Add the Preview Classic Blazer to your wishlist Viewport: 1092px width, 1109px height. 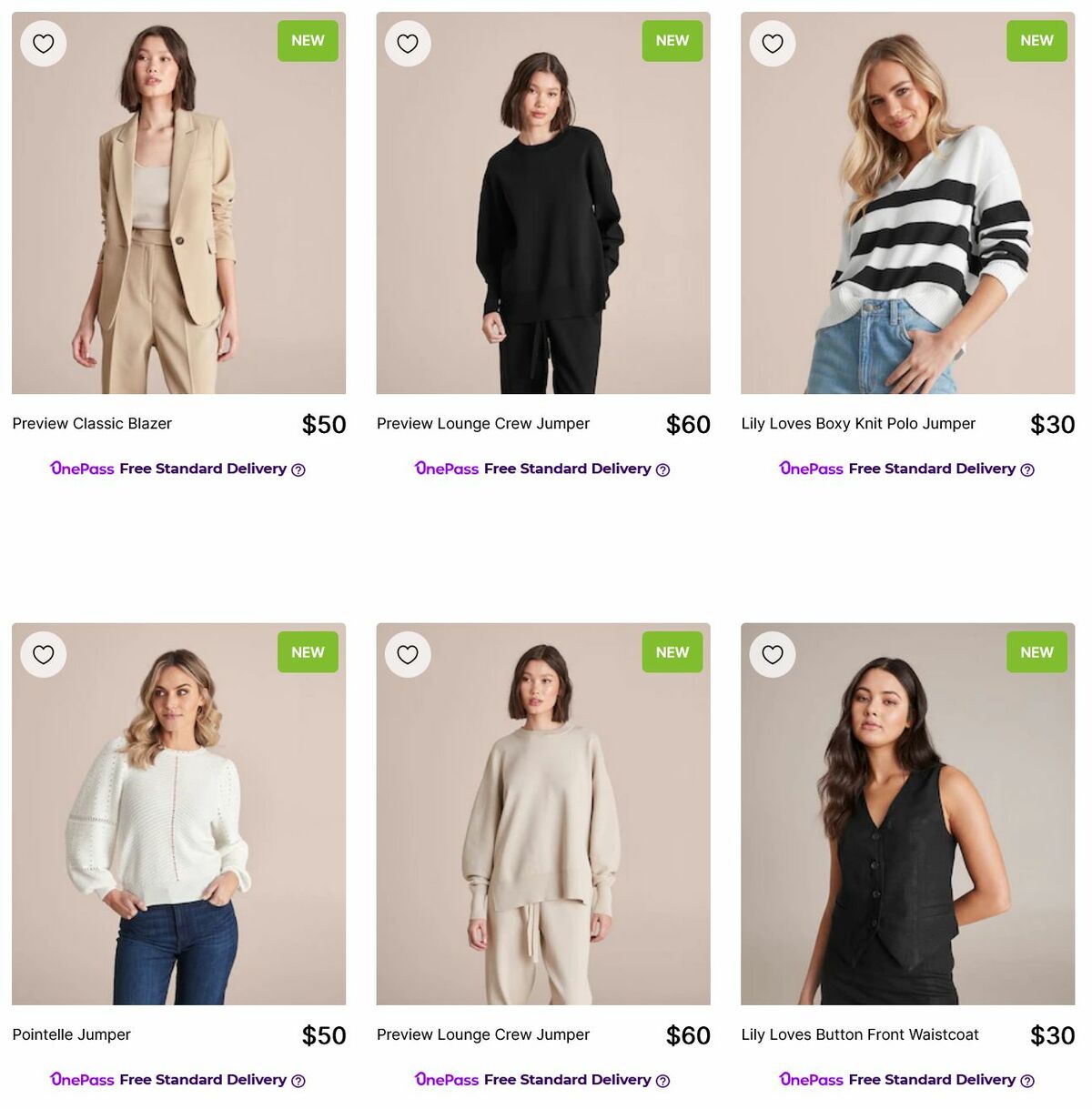click(43, 42)
